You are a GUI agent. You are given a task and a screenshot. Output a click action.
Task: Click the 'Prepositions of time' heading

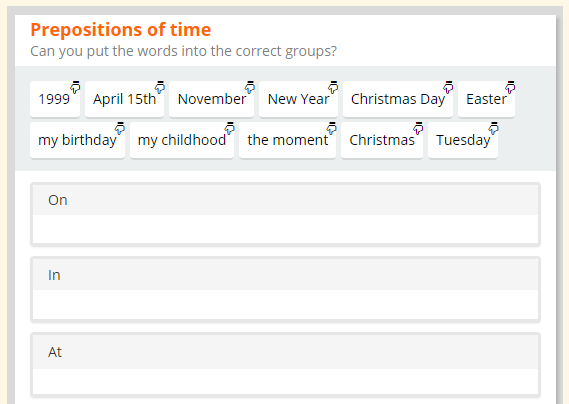pyautogui.click(x=120, y=30)
